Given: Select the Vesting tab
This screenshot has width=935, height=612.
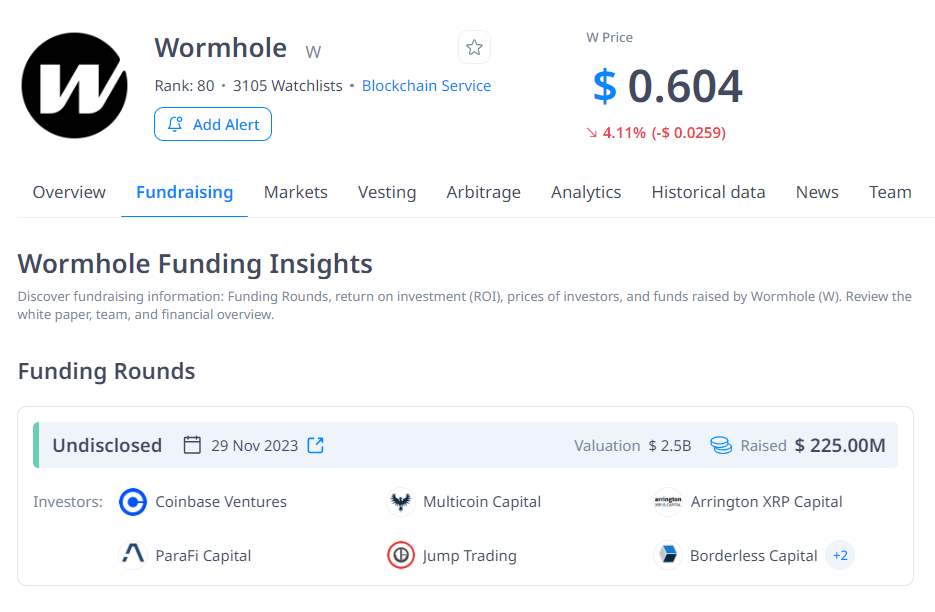Looking at the screenshot, I should click(x=387, y=192).
